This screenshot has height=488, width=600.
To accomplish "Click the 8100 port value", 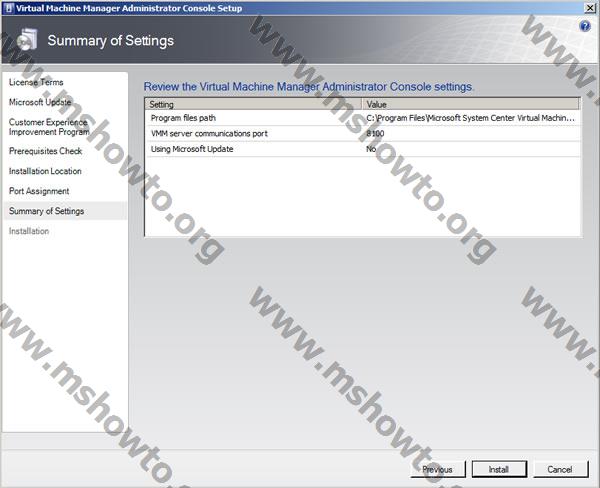I will [375, 134].
